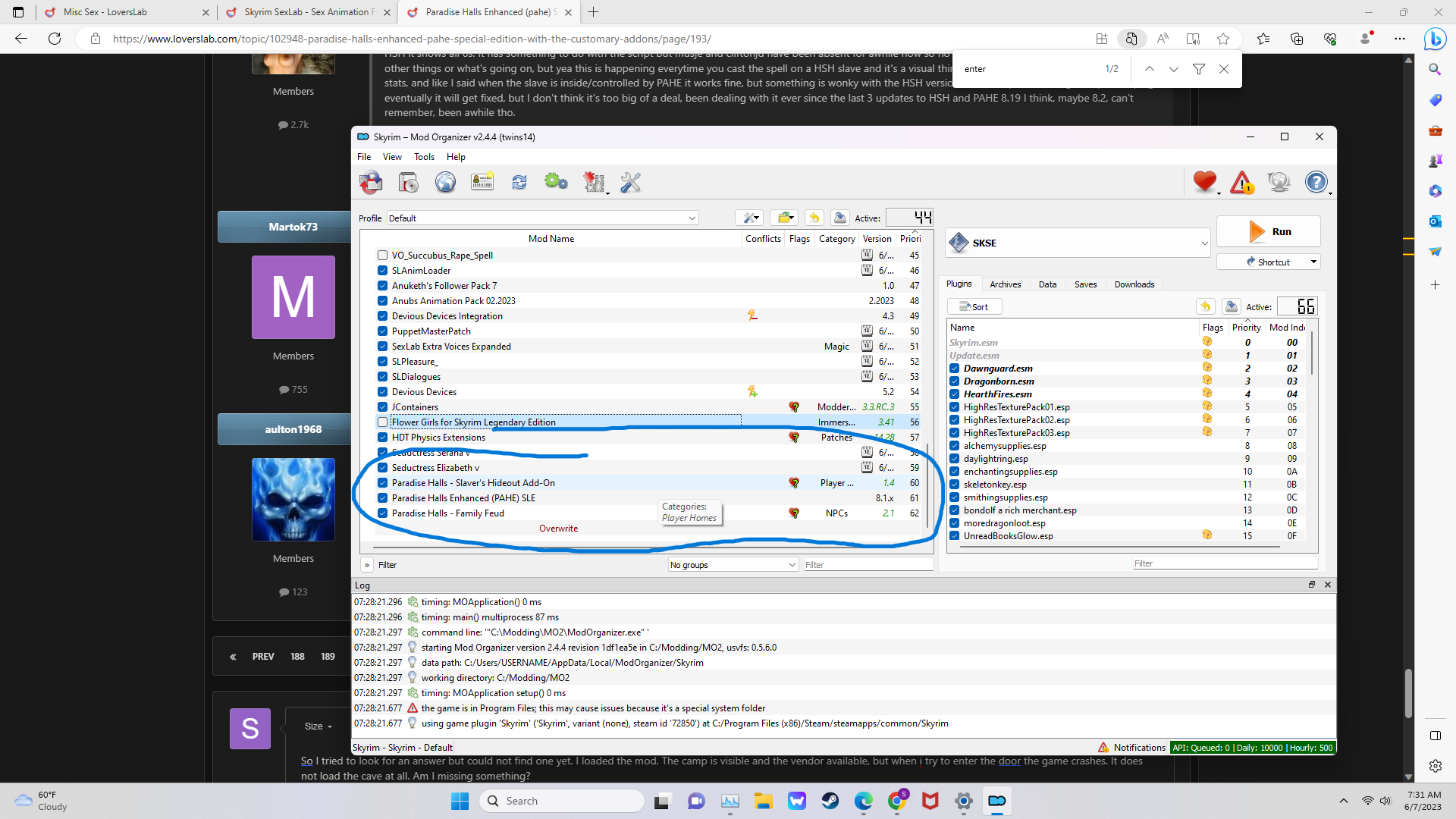Click the mod list restore backup arrow icon
Viewport: 1456px width, 819px height.
814,218
